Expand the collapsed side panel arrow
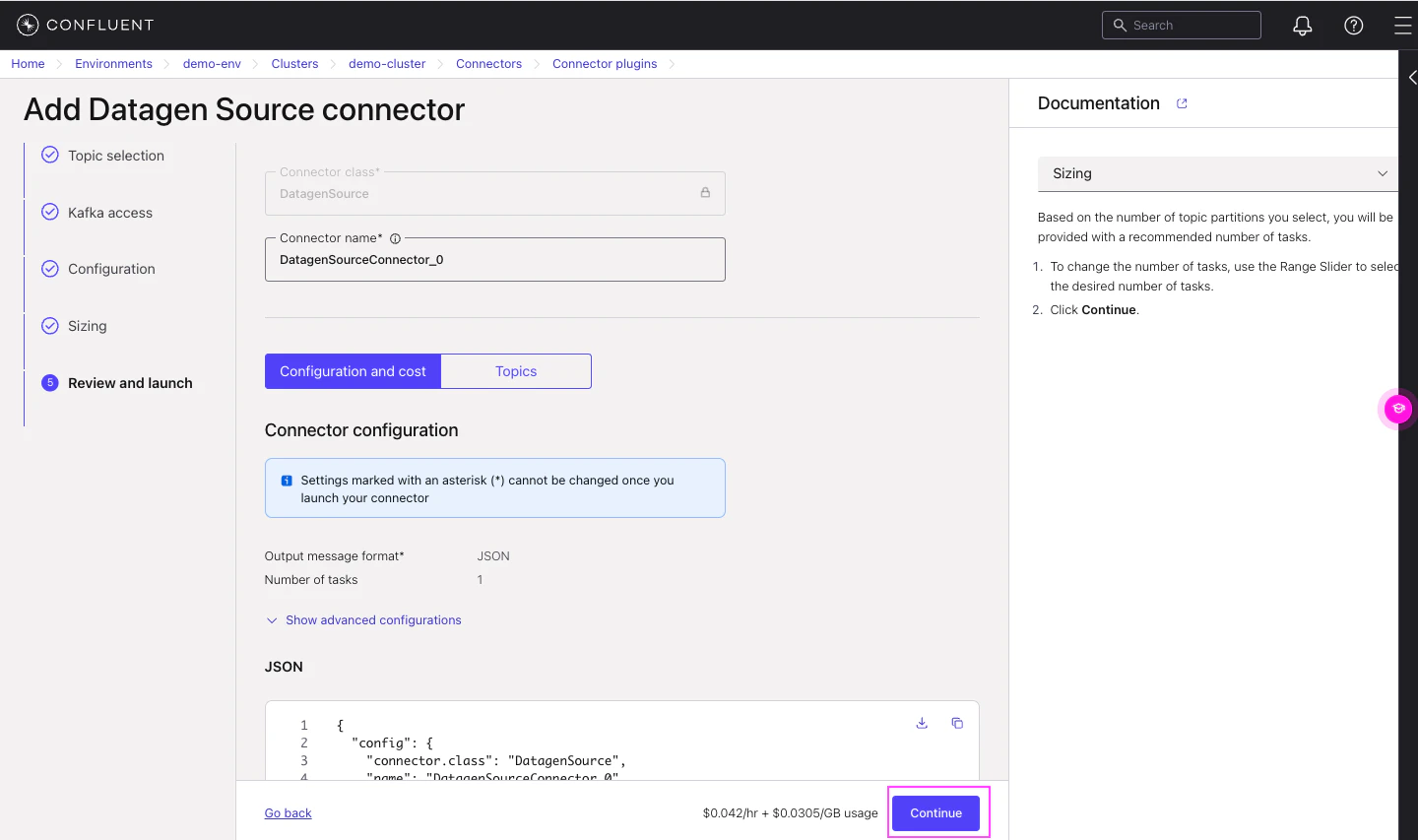Screen dimensions: 1418x840 click(x=1412, y=77)
